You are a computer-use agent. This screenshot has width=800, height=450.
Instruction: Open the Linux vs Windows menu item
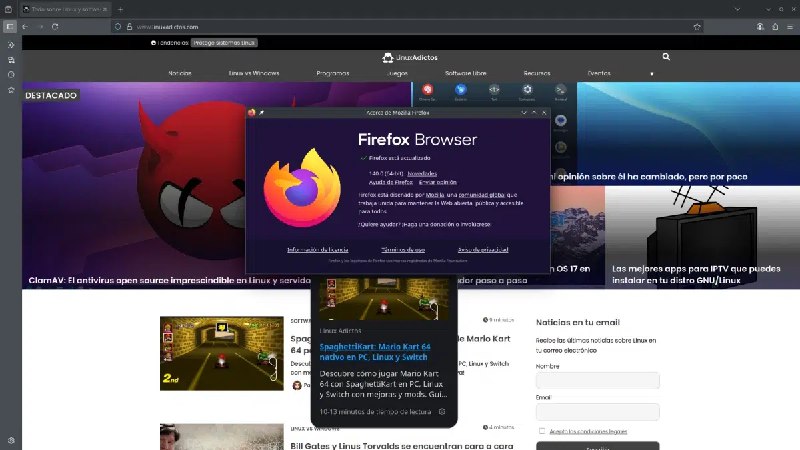[x=254, y=73]
